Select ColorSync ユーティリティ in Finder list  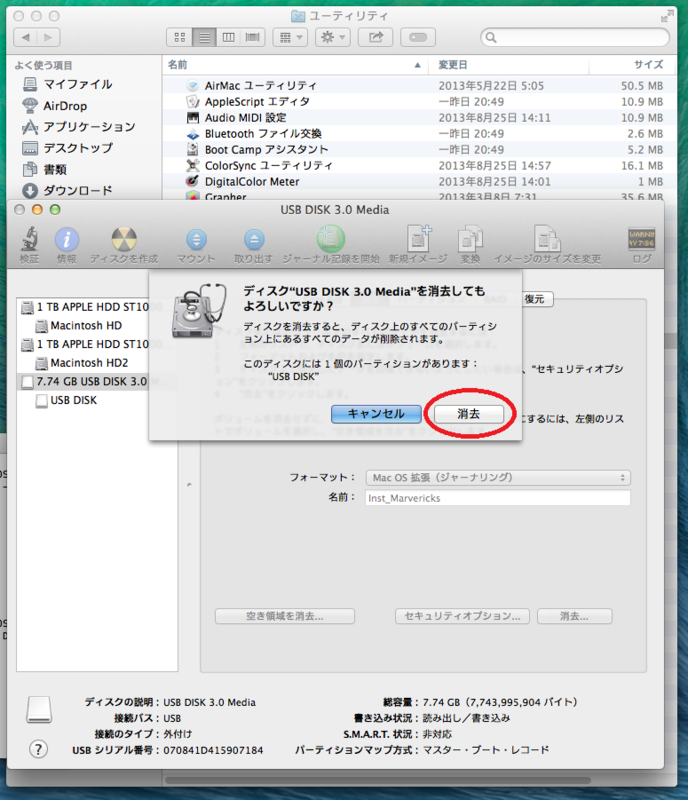[x=420, y=165]
